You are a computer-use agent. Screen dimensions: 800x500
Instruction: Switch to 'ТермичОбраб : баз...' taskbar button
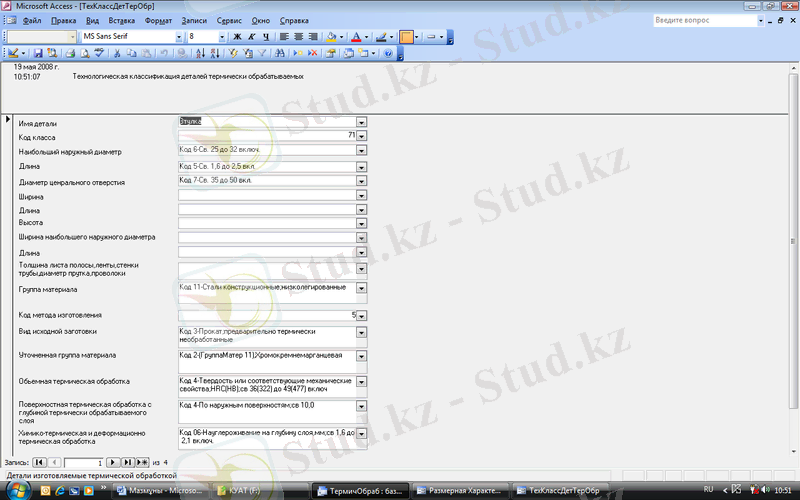click(x=360, y=491)
